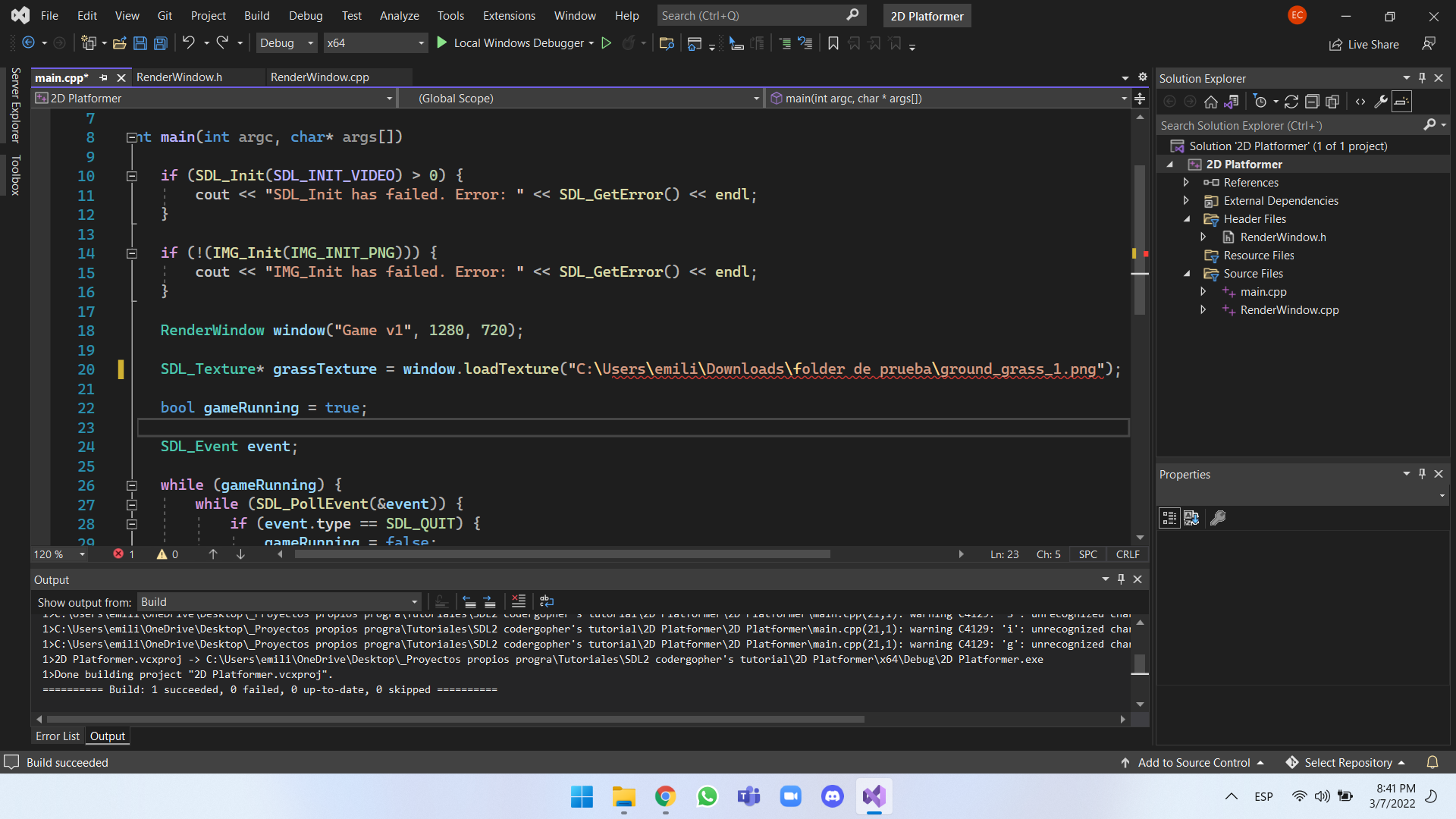
Task: Click the warning count indicator showing 0
Action: click(x=168, y=554)
